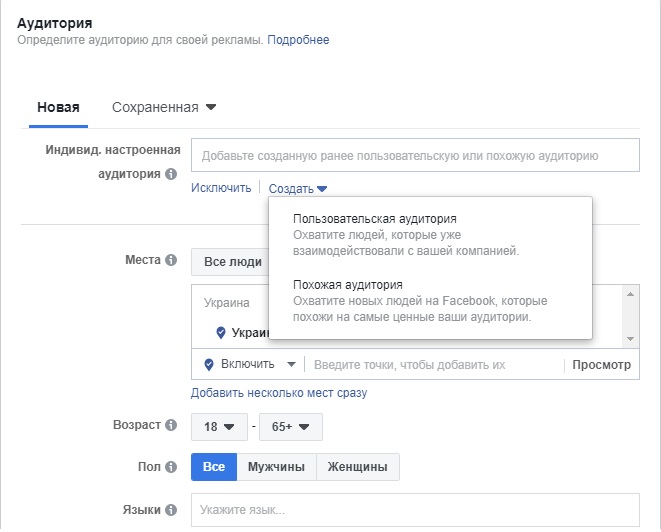Click the Исключить link

(x=221, y=188)
